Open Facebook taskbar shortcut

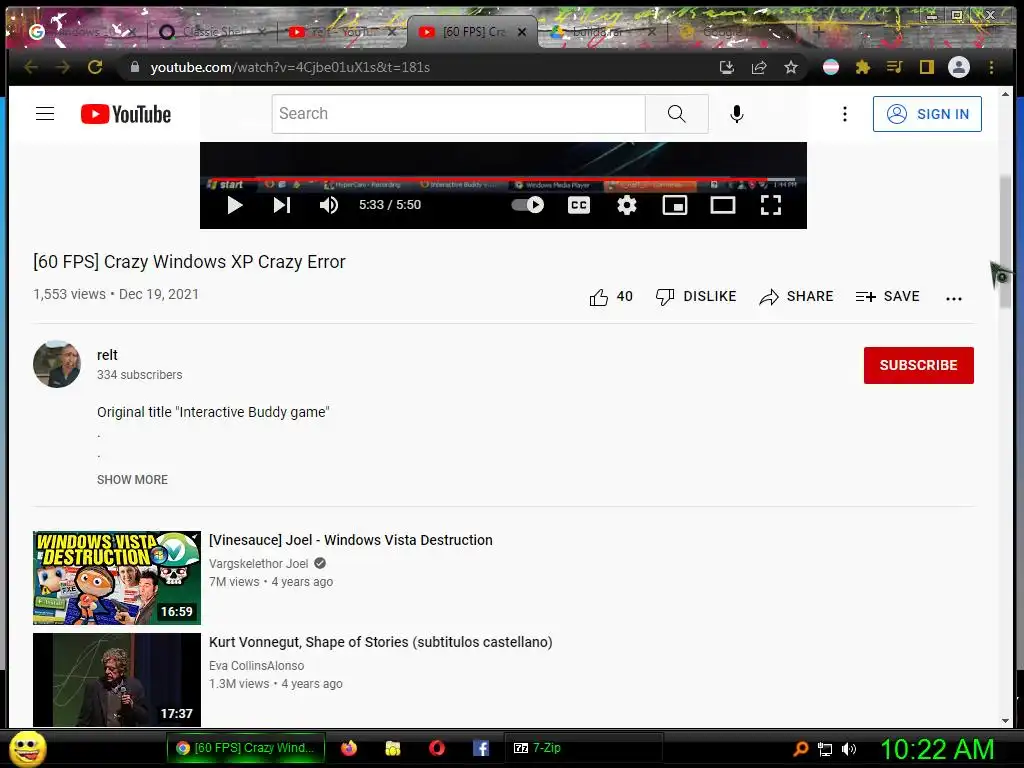[x=481, y=748]
